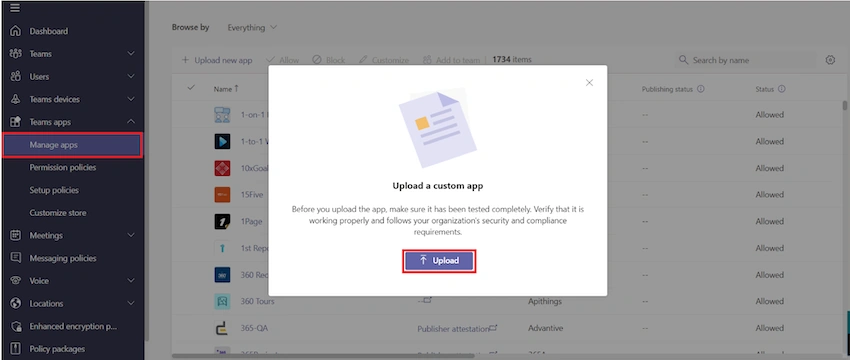Click Upload new app in toolbar

pyautogui.click(x=217, y=60)
